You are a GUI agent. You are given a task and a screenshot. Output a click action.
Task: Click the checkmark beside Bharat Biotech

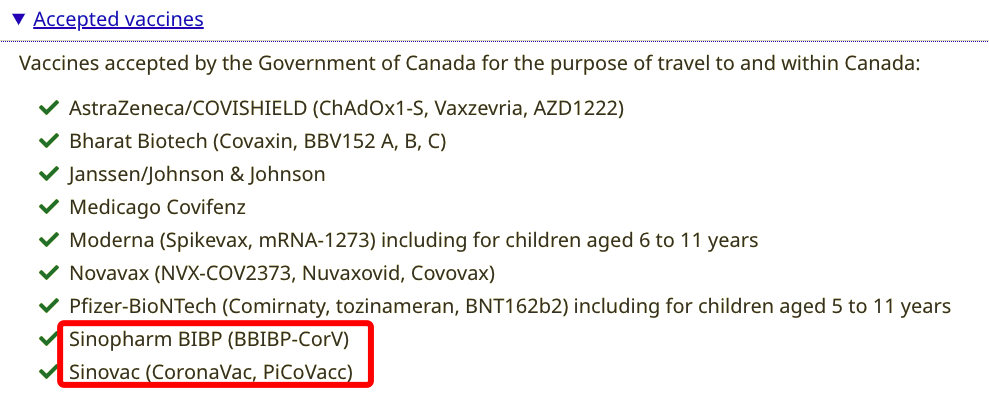coord(47,141)
